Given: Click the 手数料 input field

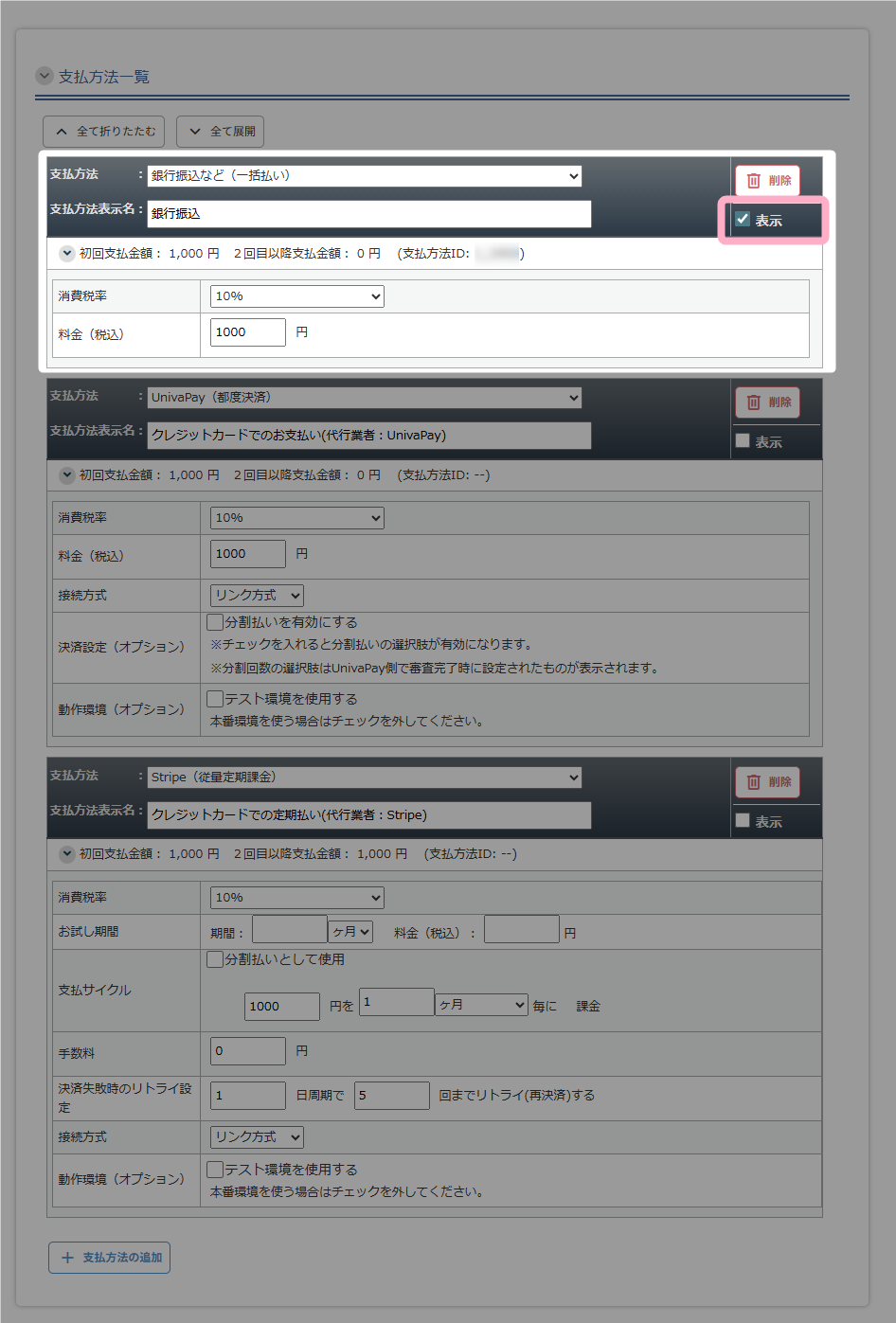Looking at the screenshot, I should pos(247,1051).
